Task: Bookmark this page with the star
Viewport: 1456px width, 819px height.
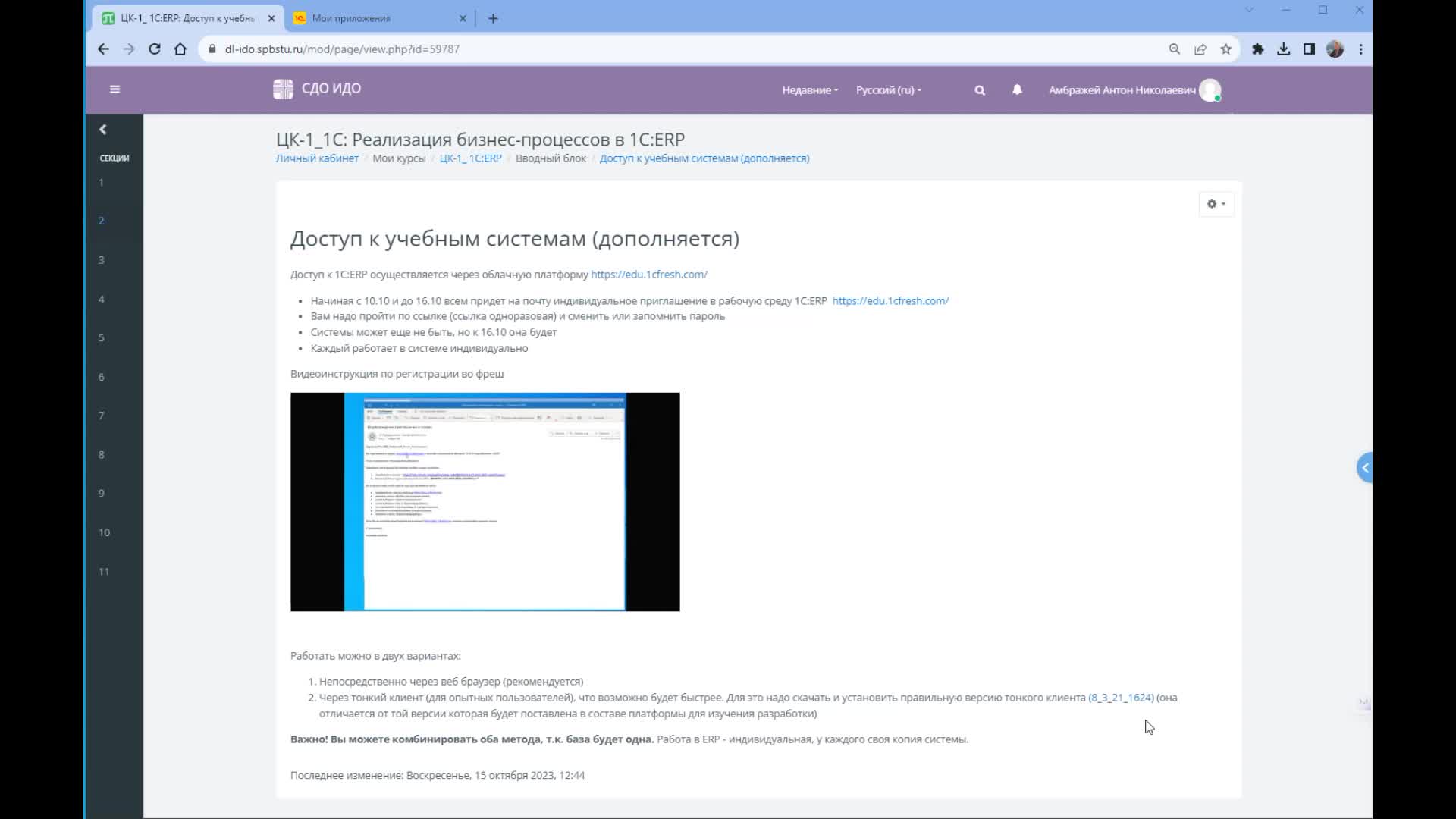Action: [x=1226, y=49]
